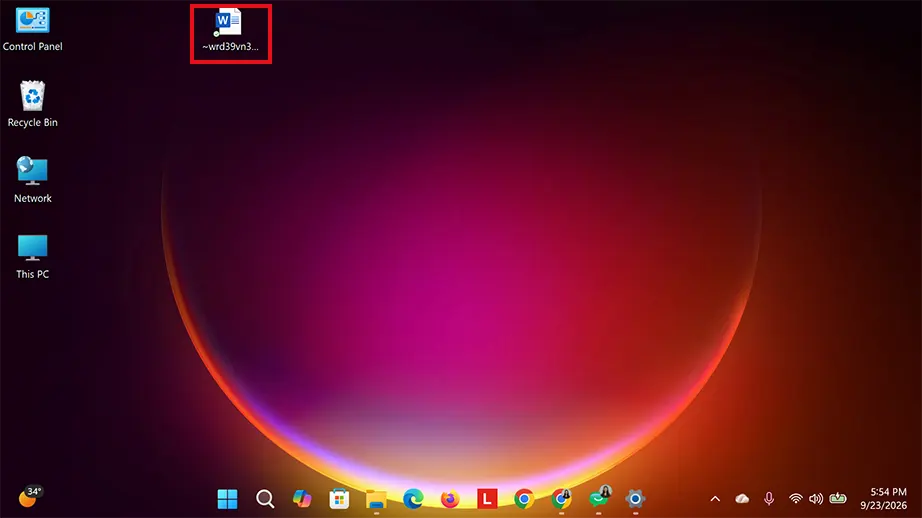Screen dimensions: 922x518
Task: Select the Control Panel desktop icon
Action: tap(32, 30)
